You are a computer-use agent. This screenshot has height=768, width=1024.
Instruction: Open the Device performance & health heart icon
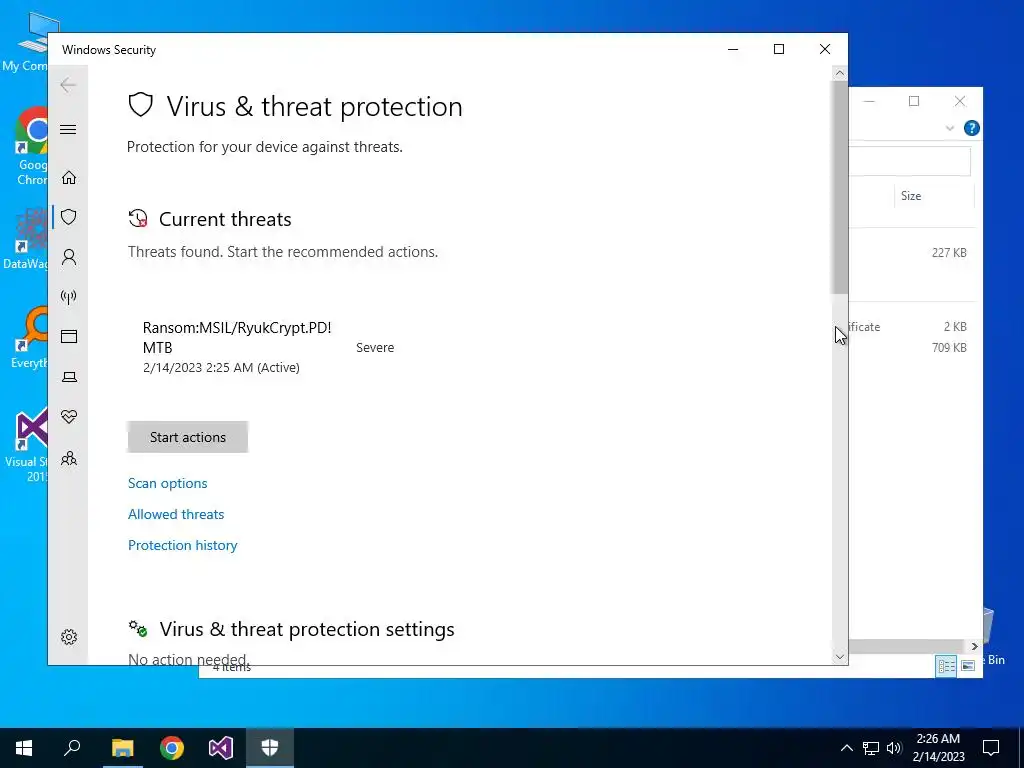[x=69, y=417]
